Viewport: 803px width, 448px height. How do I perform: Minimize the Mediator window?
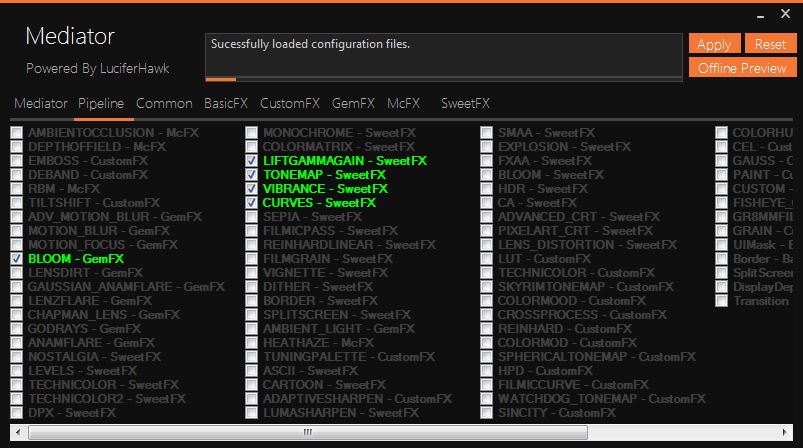760,15
